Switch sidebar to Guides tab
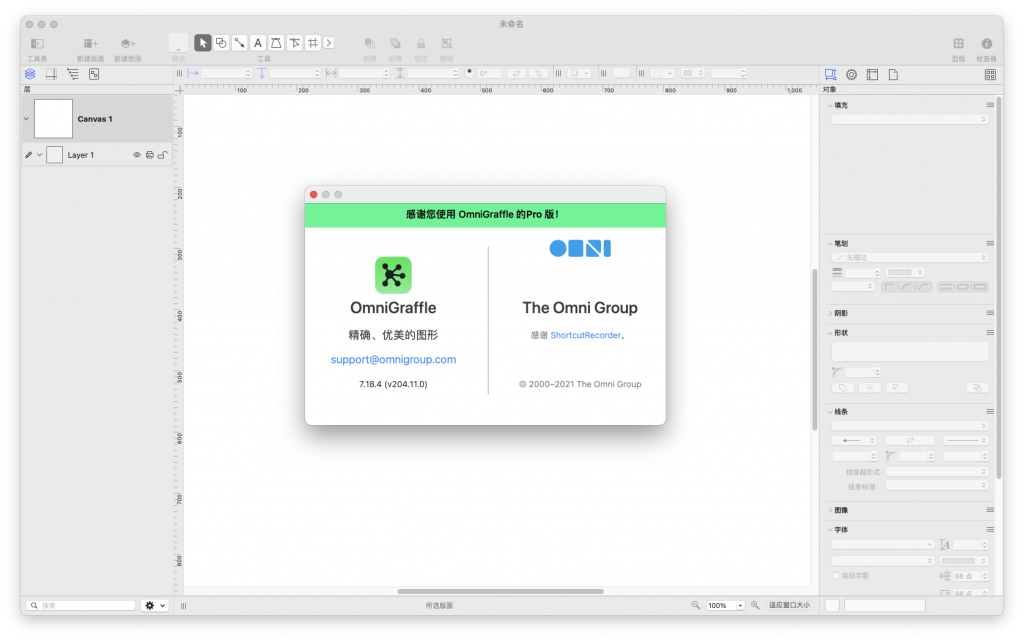 point(51,74)
